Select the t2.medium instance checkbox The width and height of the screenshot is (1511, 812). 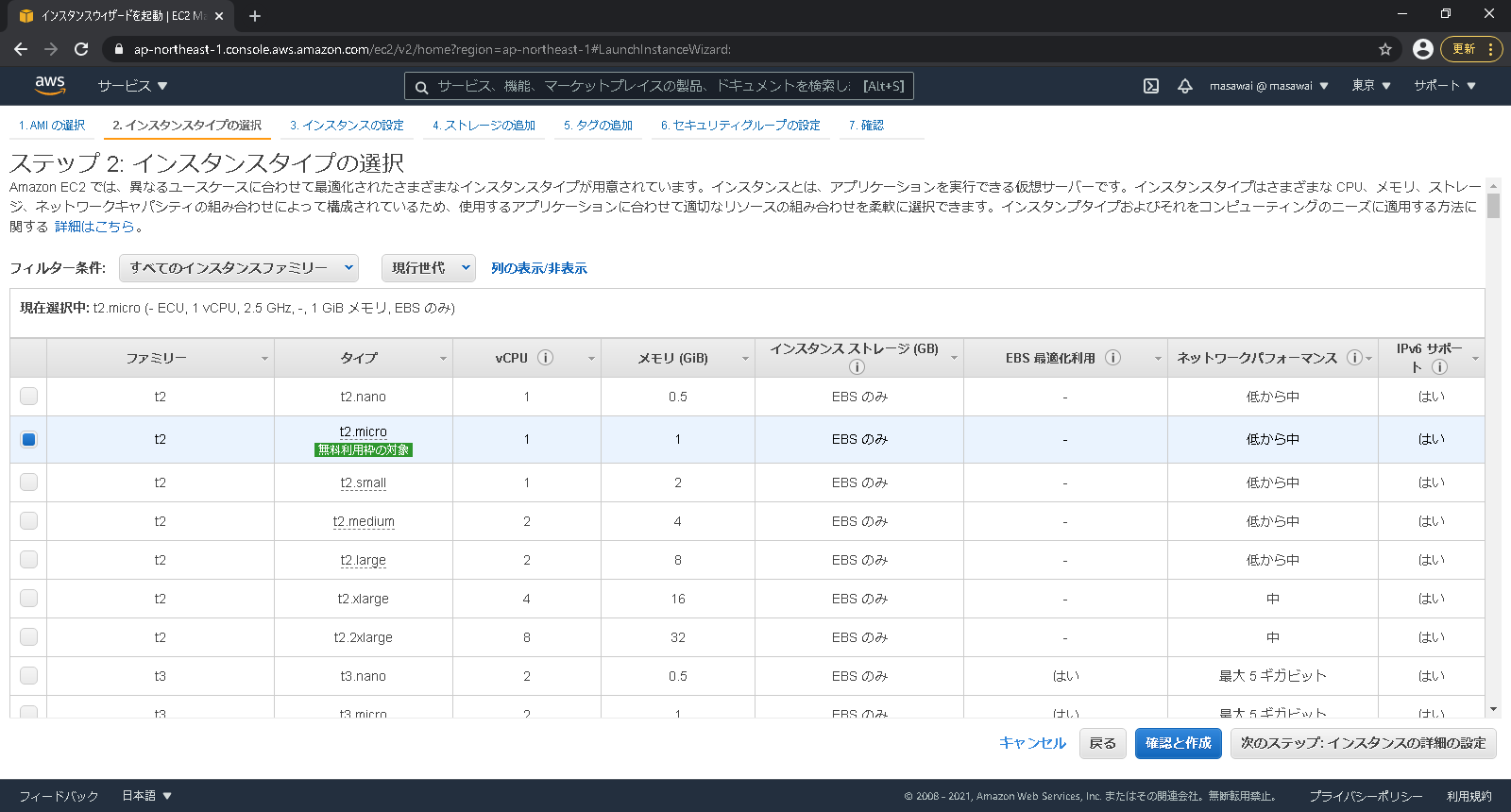(x=28, y=521)
